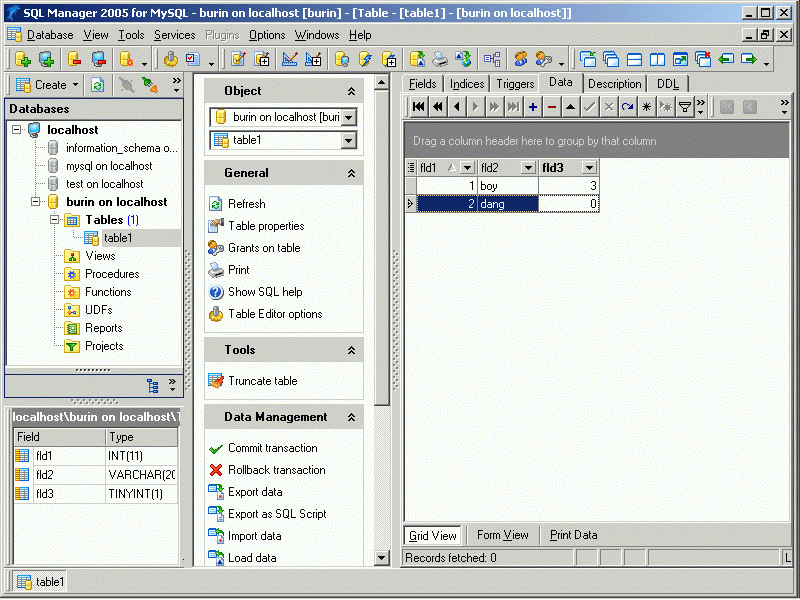Open the Print Data tab
The height and width of the screenshot is (600, 800).
[x=573, y=535]
